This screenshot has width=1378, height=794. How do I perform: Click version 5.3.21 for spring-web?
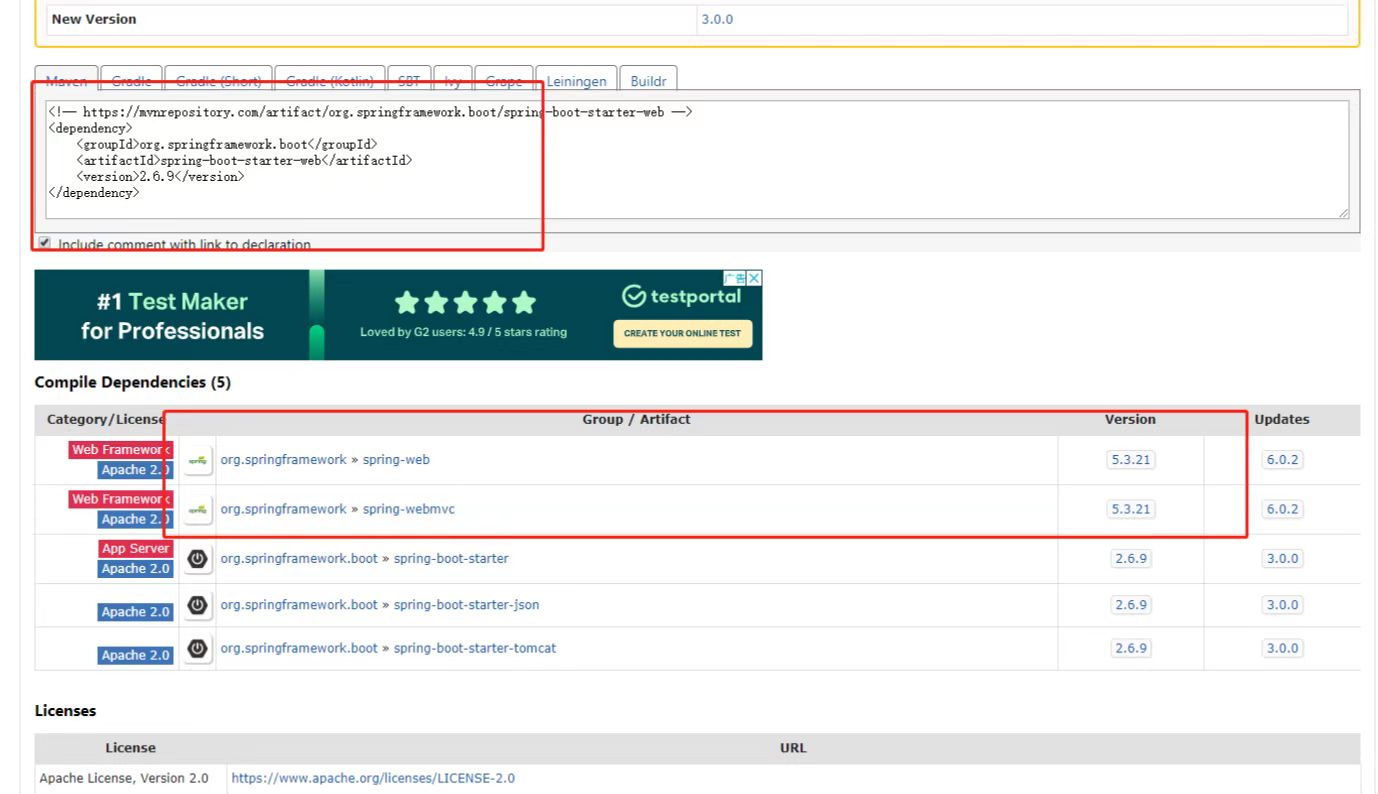pos(1130,460)
